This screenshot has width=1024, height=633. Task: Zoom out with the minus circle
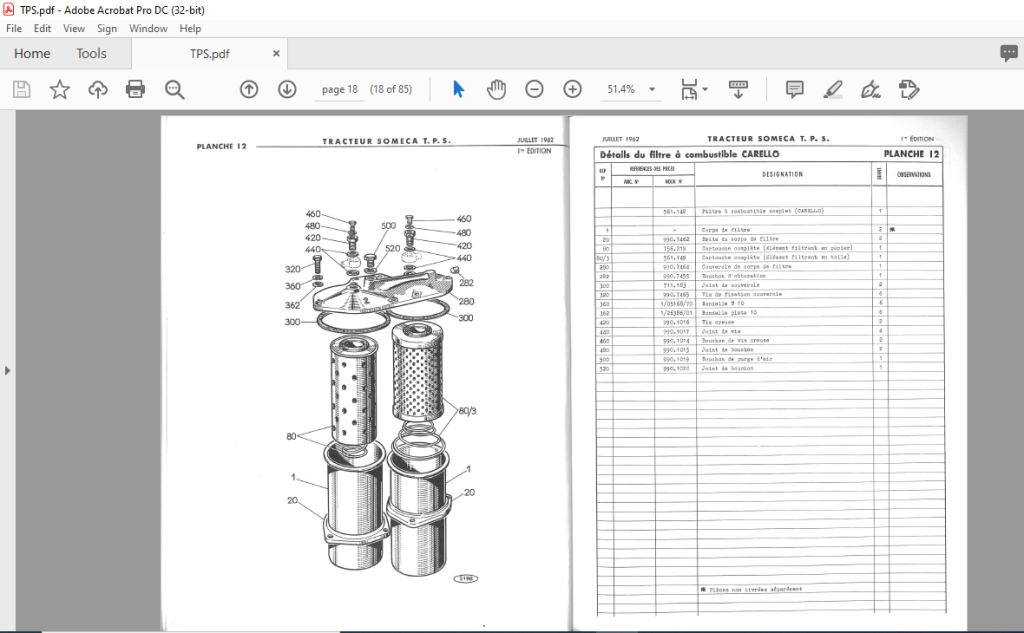click(534, 89)
